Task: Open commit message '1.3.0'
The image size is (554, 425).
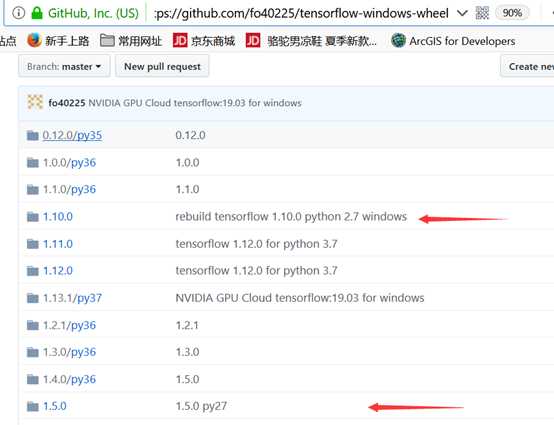Action: (187, 352)
